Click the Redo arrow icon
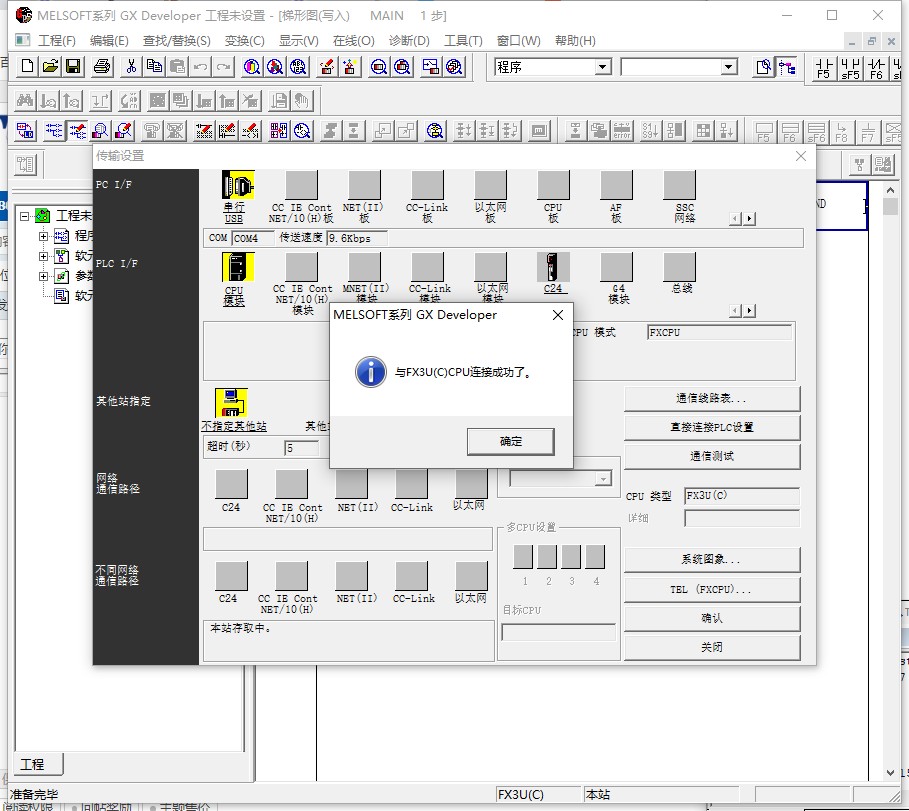The image size is (909, 811). coord(223,67)
